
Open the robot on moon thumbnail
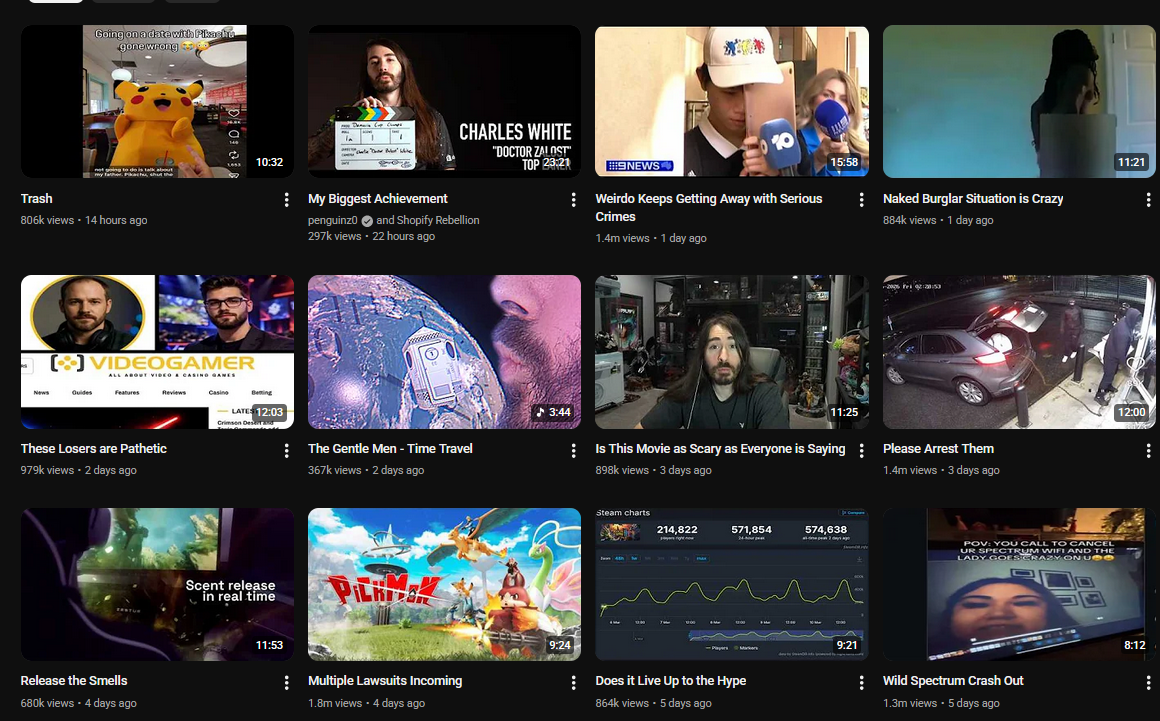pos(444,352)
